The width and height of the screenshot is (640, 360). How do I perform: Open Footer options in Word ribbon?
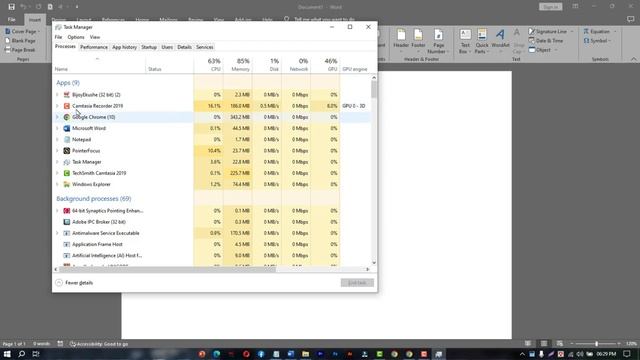pos(418,41)
